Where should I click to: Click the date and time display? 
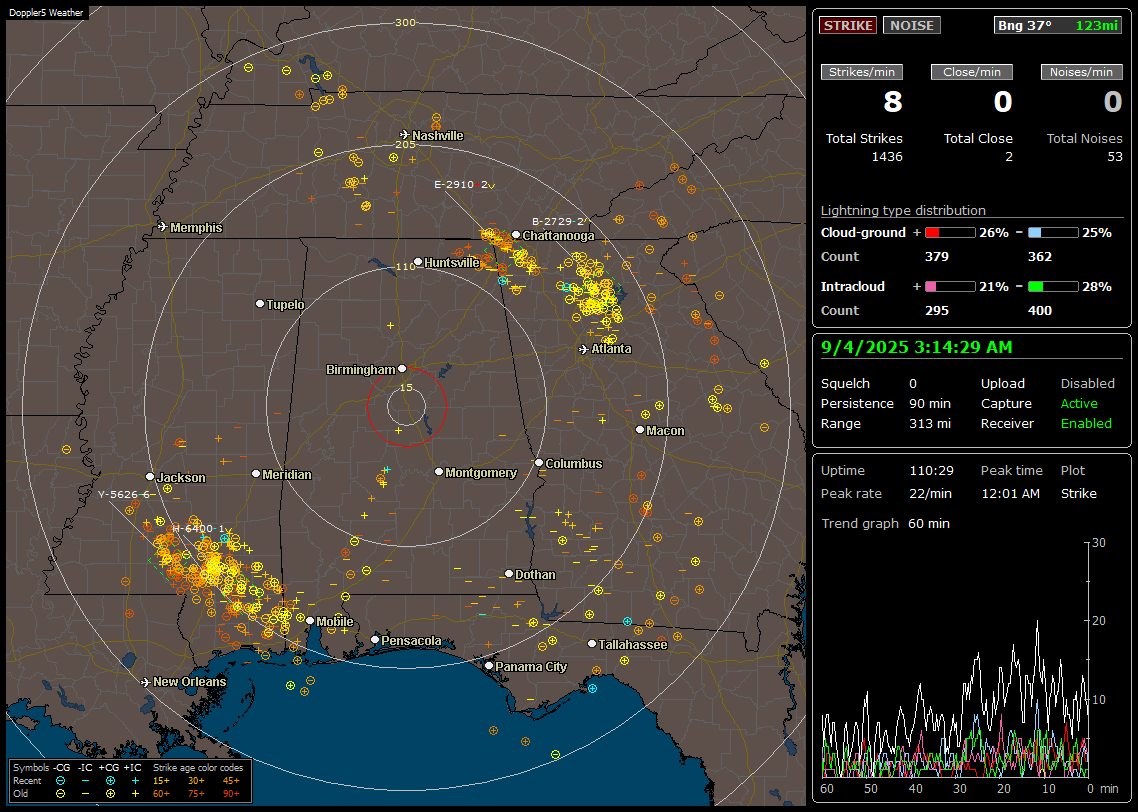[917, 348]
